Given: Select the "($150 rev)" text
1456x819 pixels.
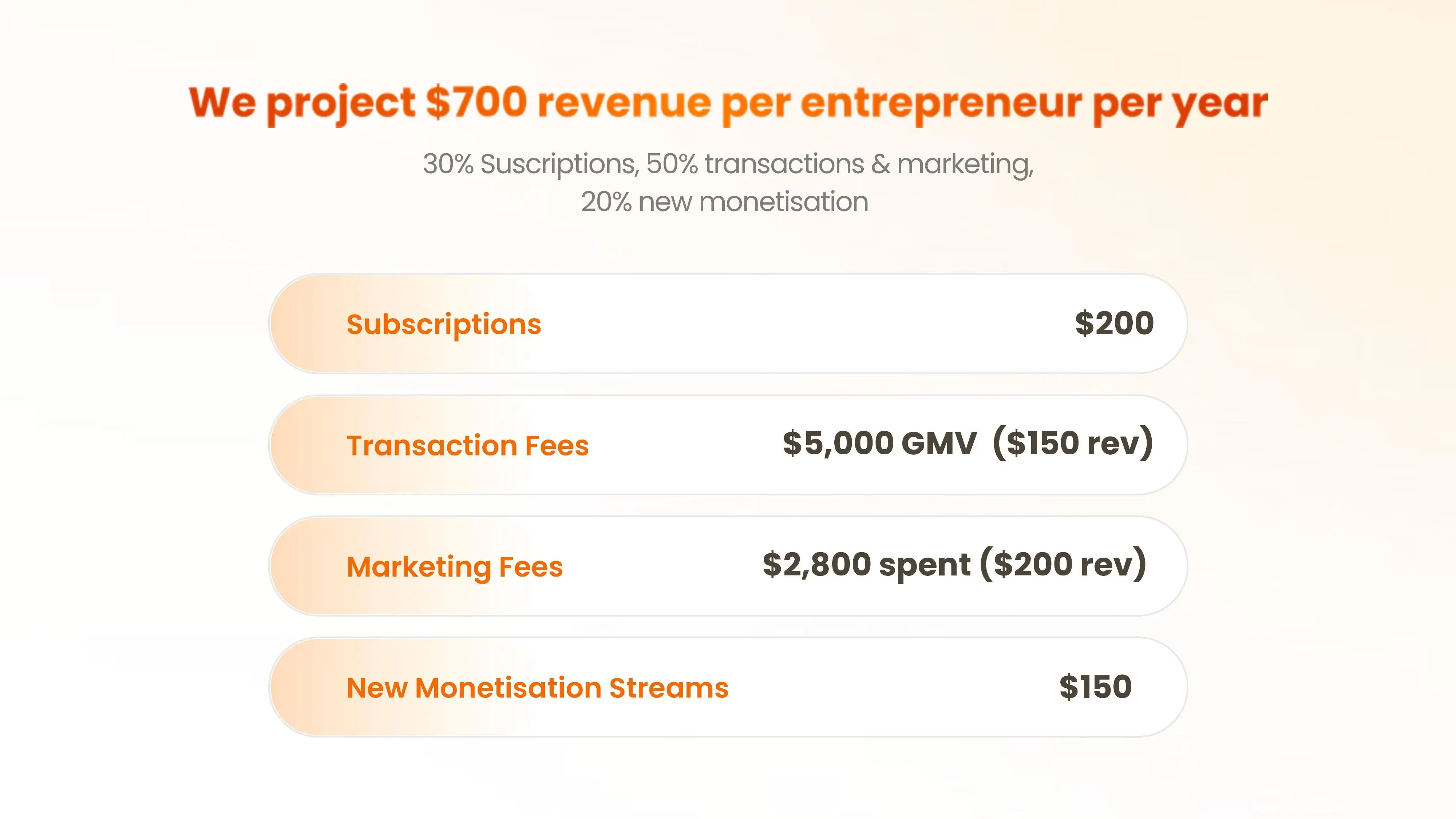Looking at the screenshot, I should 1072,443.
